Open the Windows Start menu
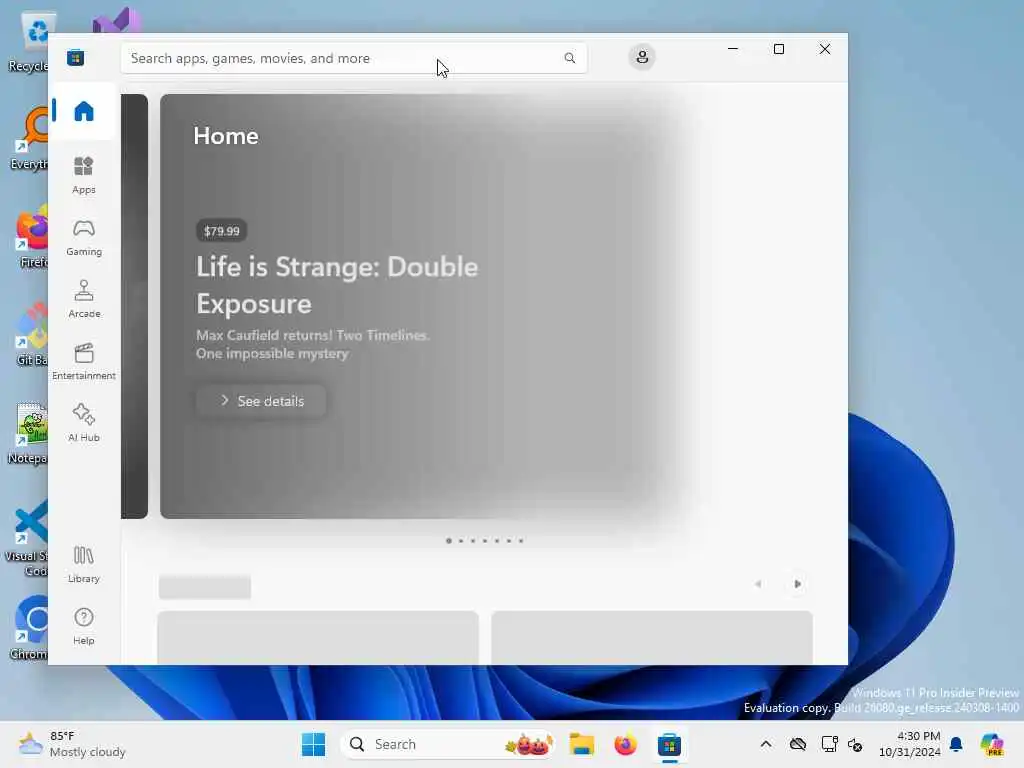Screen dimensions: 1024x768 click(x=313, y=744)
